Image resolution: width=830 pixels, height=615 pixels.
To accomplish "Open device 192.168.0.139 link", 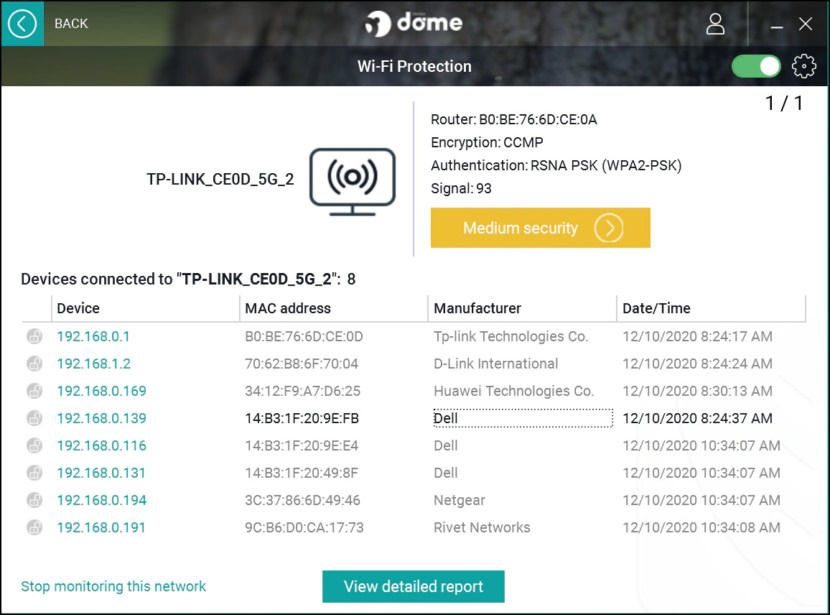I will click(x=102, y=419).
